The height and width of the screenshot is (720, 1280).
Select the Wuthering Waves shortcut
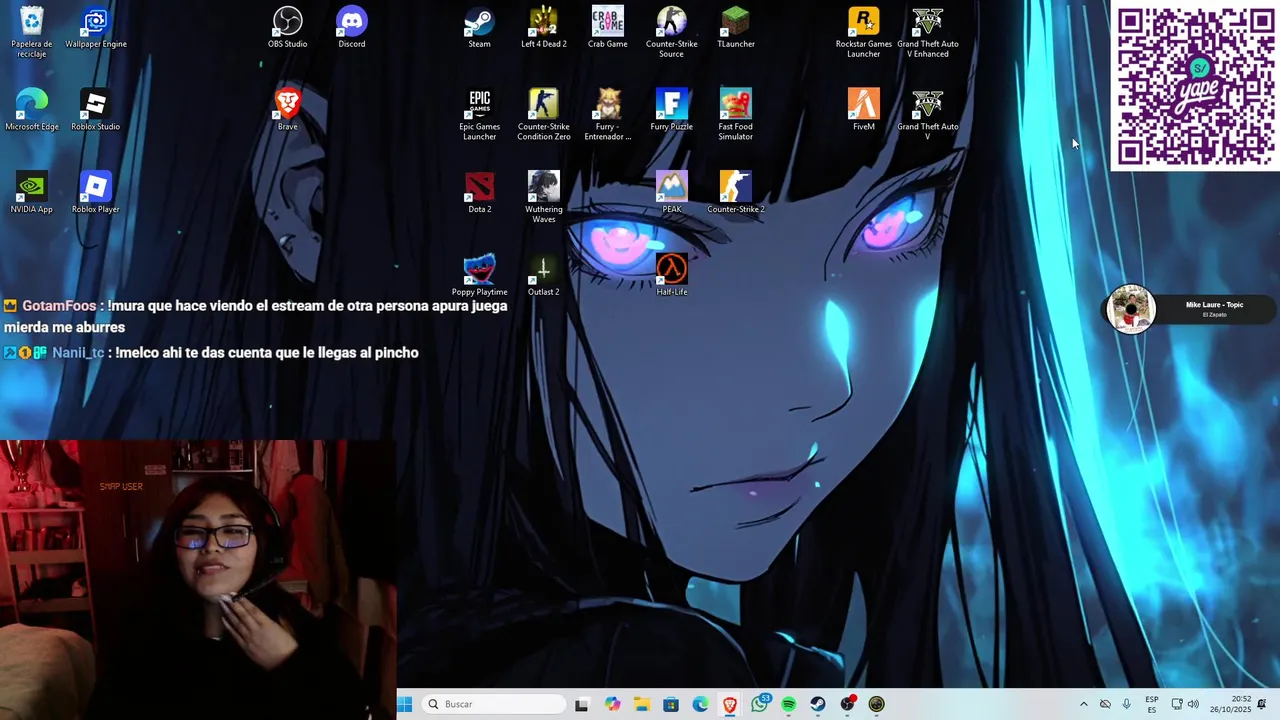click(544, 198)
